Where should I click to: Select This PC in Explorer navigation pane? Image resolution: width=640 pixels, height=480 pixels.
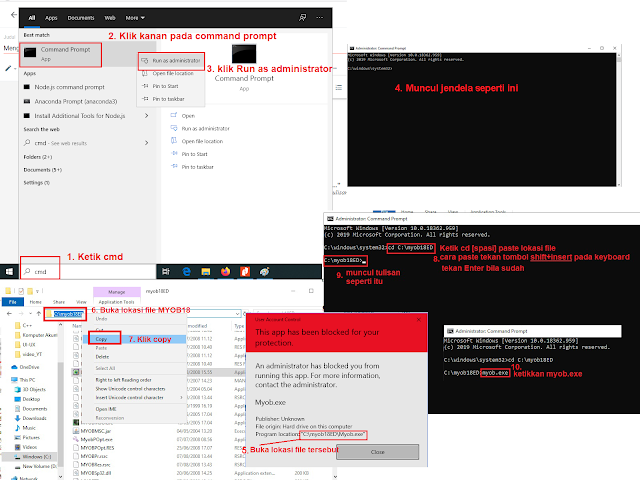tap(23, 380)
